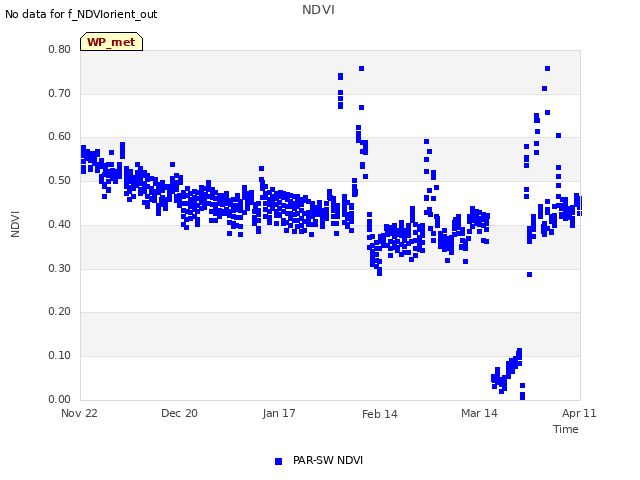The image size is (640, 480).
Task: Click the blue PAR-SW NDVI legend marker
Action: click(x=278, y=461)
